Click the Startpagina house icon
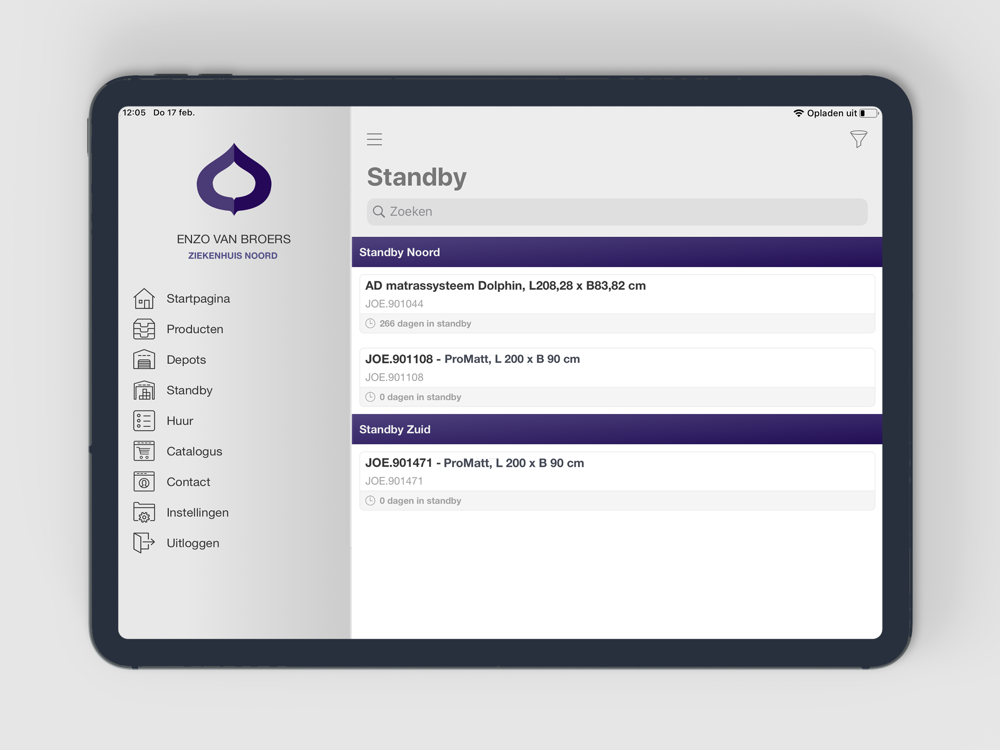 coord(144,298)
